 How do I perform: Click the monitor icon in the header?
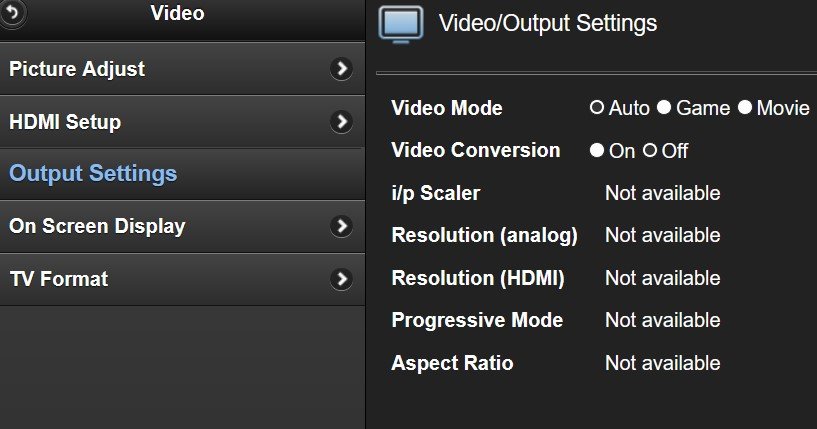[x=401, y=23]
